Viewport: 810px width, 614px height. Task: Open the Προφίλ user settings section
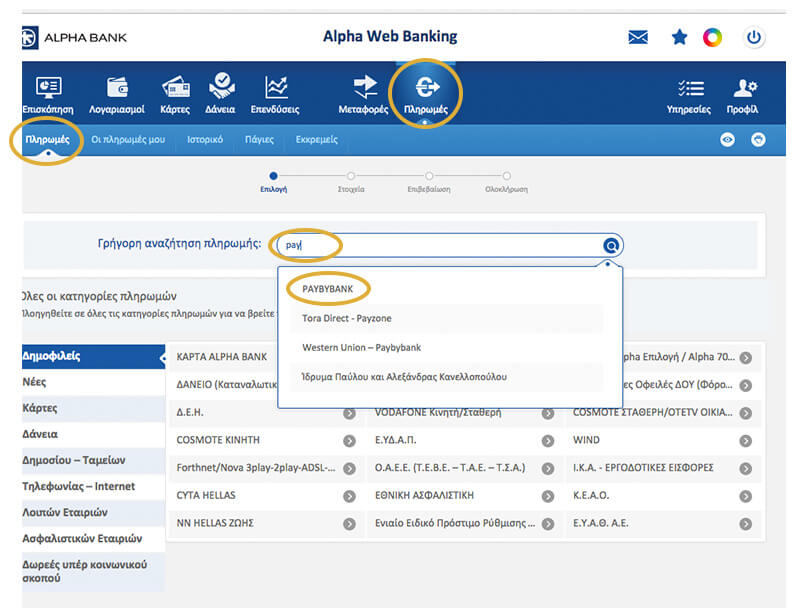742,96
